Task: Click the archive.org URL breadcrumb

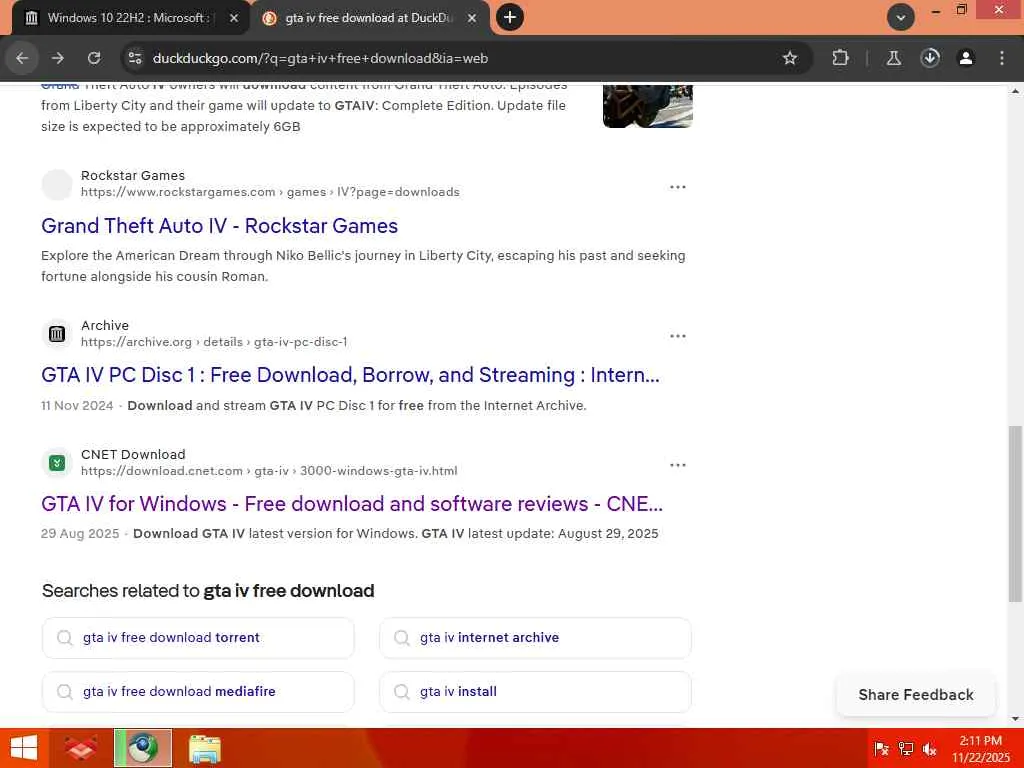Action: point(214,342)
